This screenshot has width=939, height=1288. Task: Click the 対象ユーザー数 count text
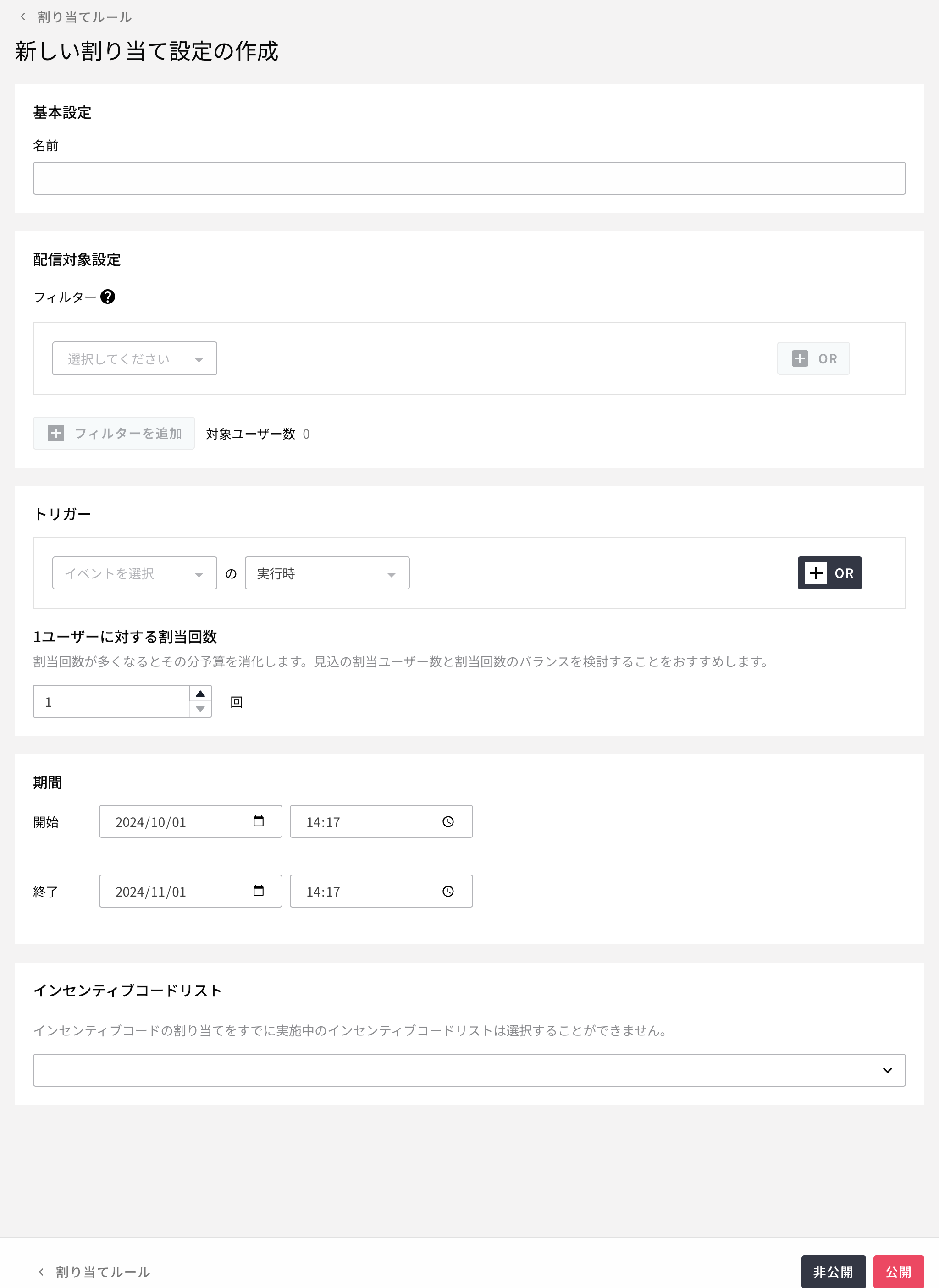point(258,434)
